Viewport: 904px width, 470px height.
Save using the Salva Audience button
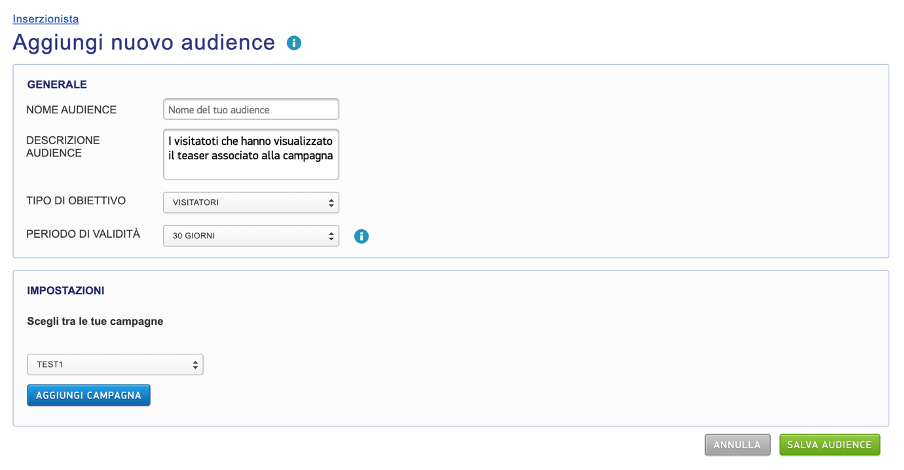(x=829, y=445)
